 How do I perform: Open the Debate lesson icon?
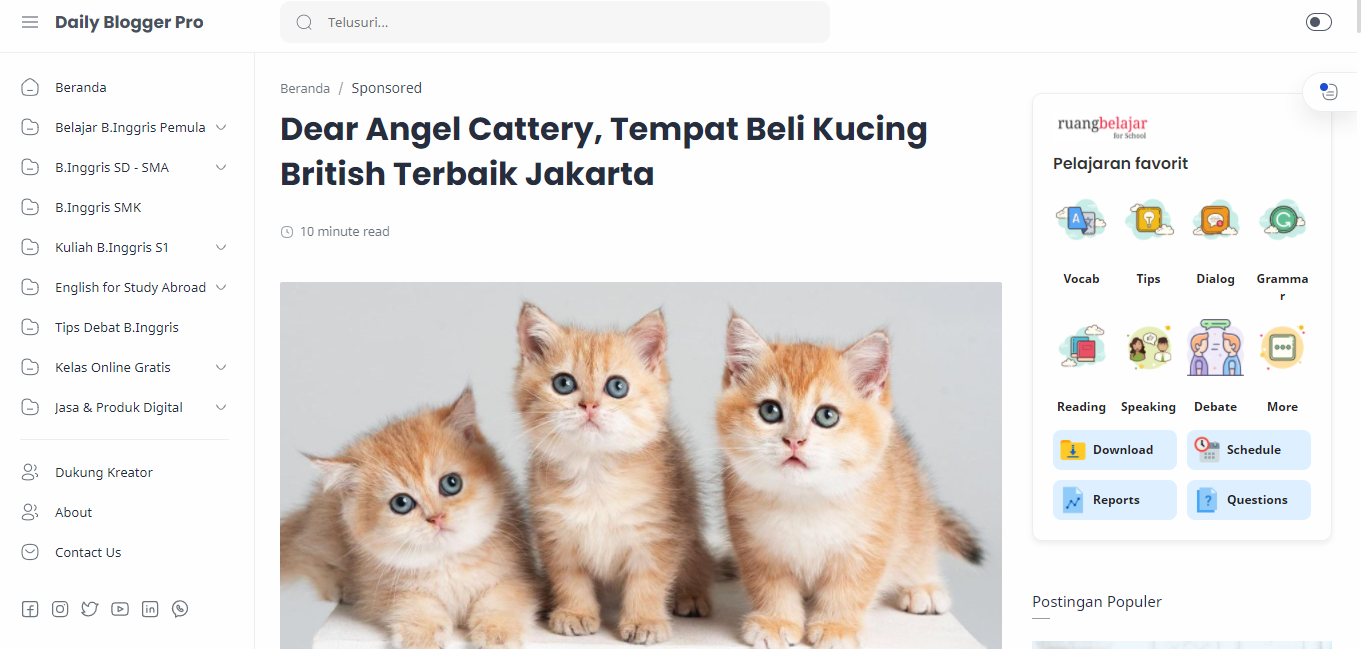[1215, 348]
